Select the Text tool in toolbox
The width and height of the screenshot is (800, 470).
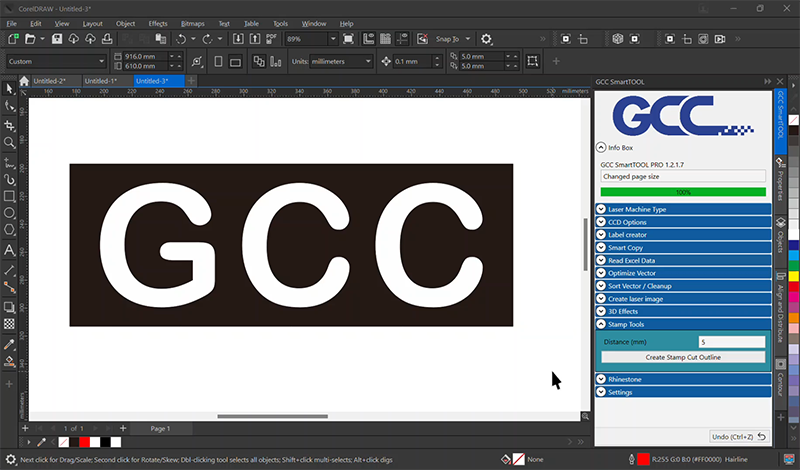9,249
